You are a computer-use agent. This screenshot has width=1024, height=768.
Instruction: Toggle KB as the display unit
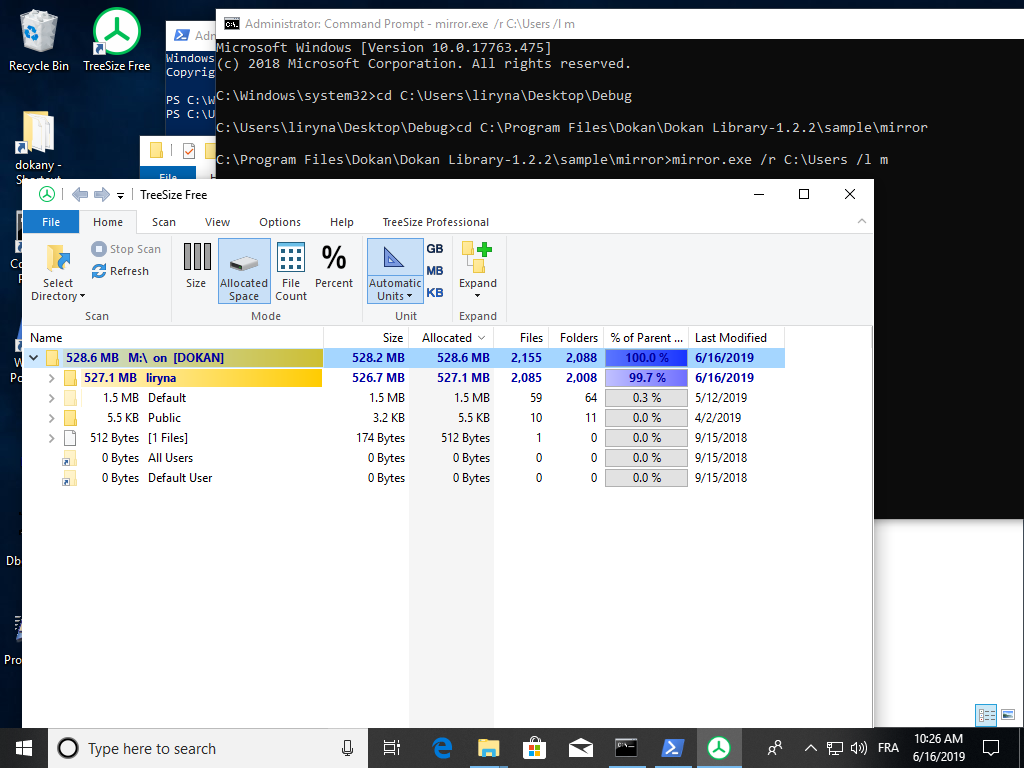tap(434, 292)
